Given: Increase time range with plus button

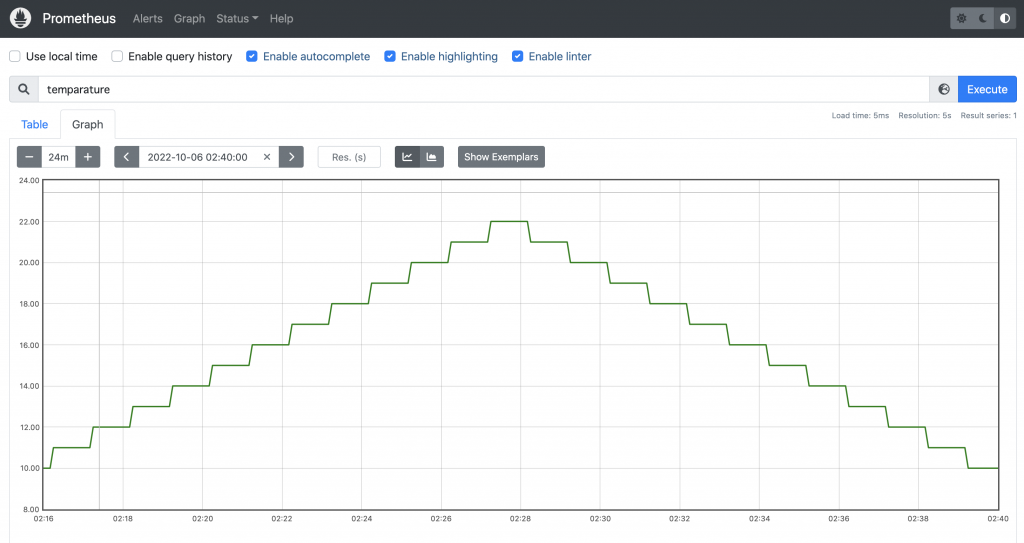Looking at the screenshot, I should pos(88,157).
